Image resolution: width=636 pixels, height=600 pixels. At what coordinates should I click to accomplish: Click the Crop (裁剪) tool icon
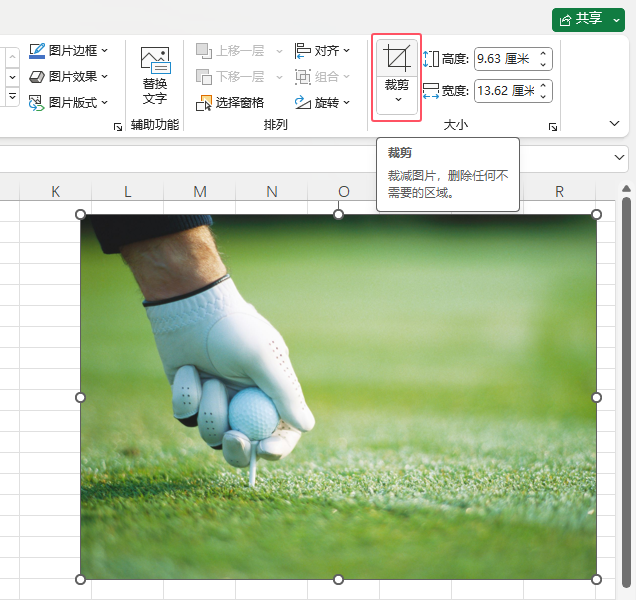pos(397,58)
